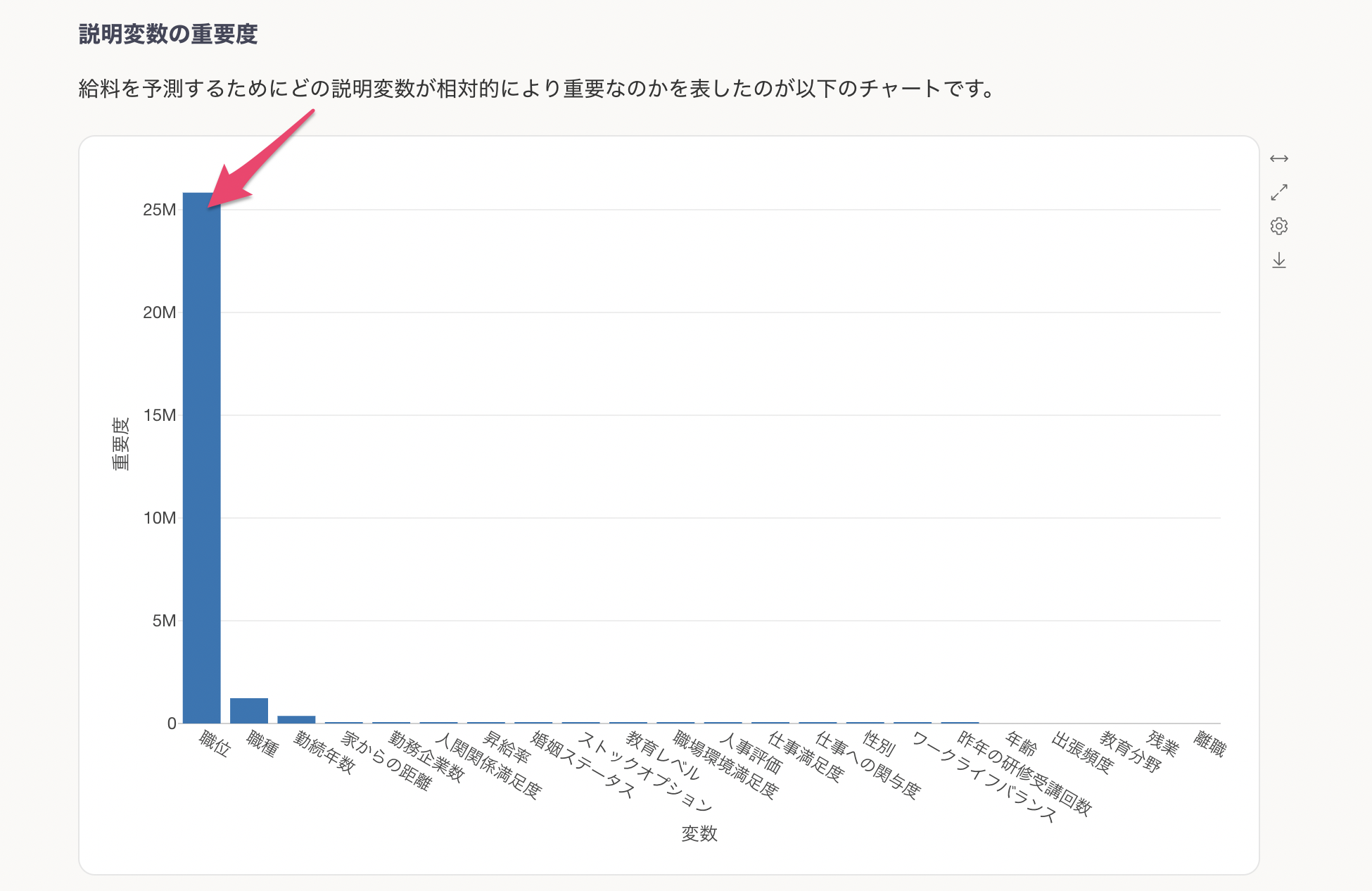Click the tall 職位 bar in chart
This screenshot has height=891, width=1372.
(201, 457)
